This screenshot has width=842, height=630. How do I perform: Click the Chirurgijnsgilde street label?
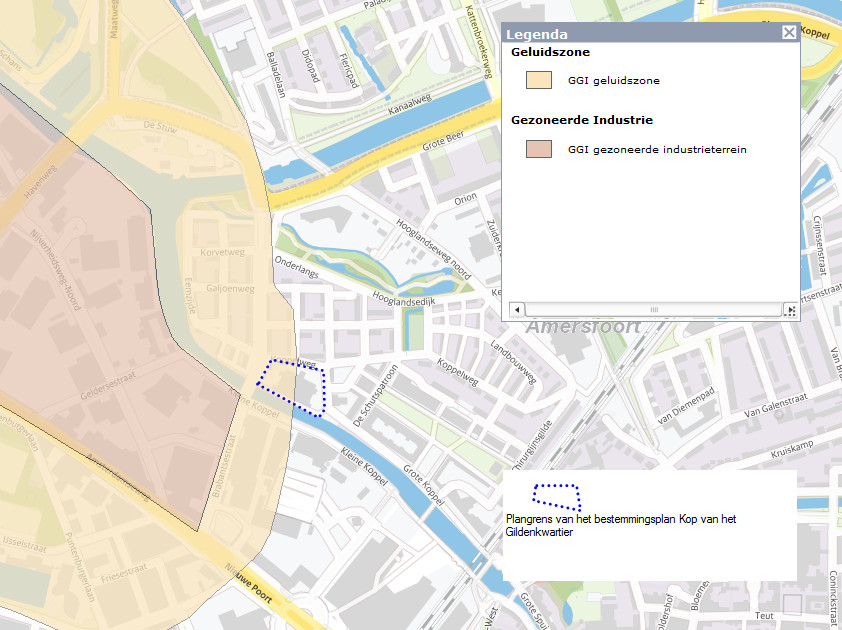pyautogui.click(x=533, y=447)
